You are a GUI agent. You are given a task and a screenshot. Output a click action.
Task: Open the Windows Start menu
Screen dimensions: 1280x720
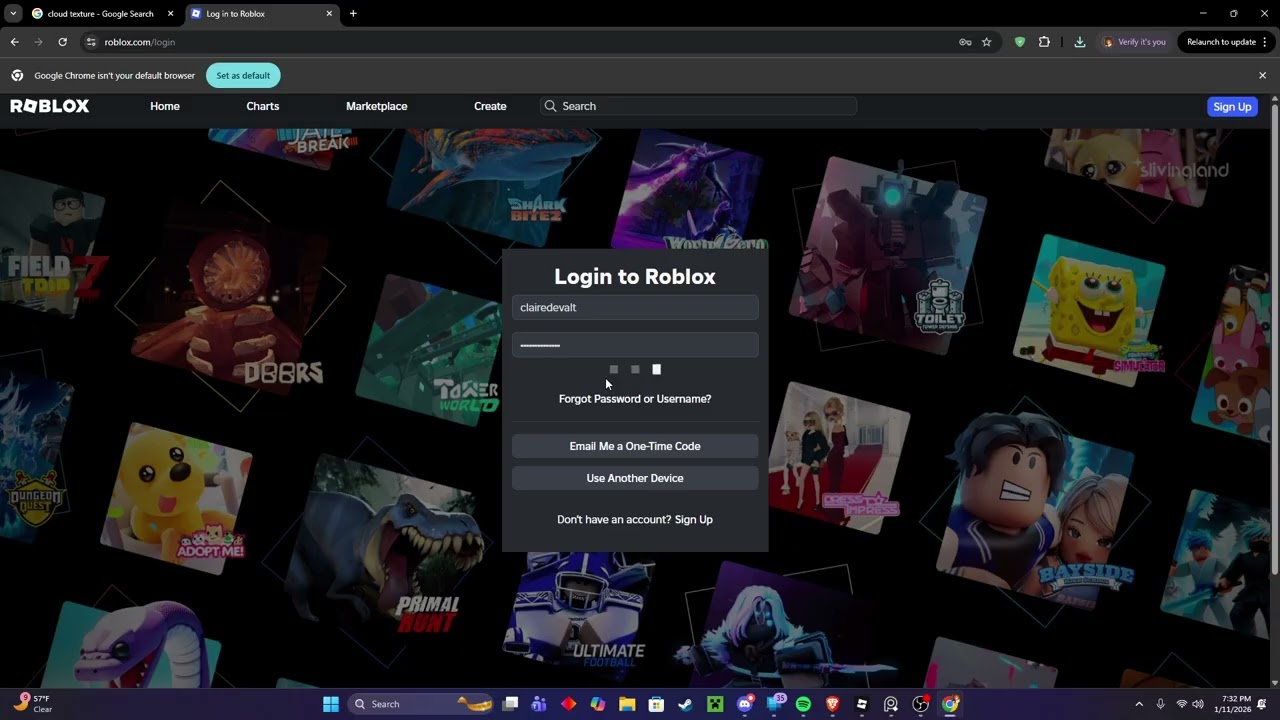(x=331, y=704)
